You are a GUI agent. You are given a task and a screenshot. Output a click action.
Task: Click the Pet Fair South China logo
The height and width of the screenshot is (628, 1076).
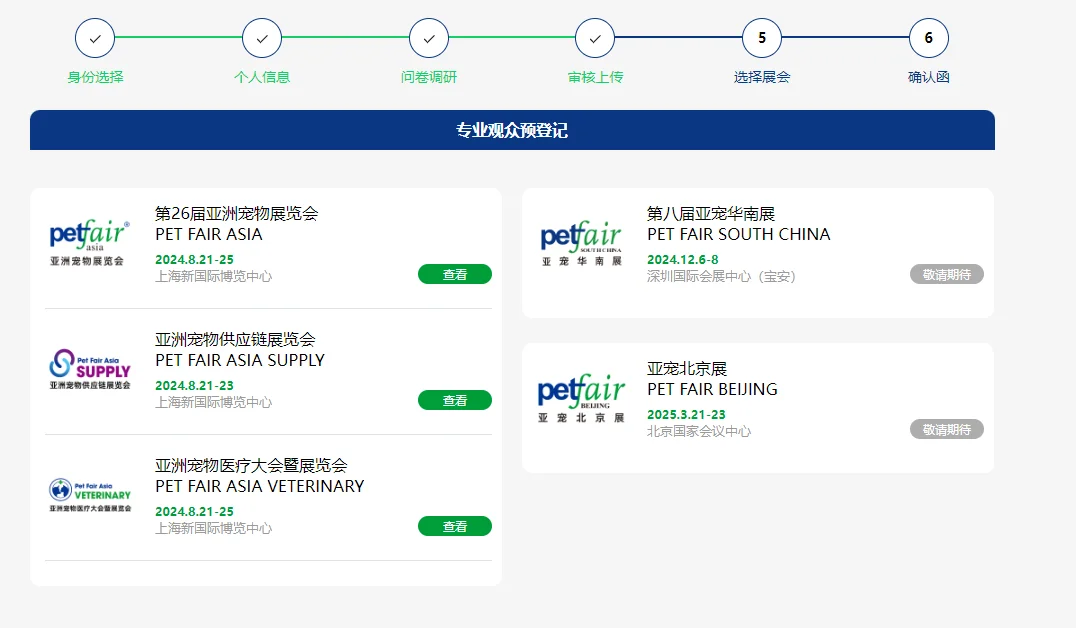[x=581, y=243]
